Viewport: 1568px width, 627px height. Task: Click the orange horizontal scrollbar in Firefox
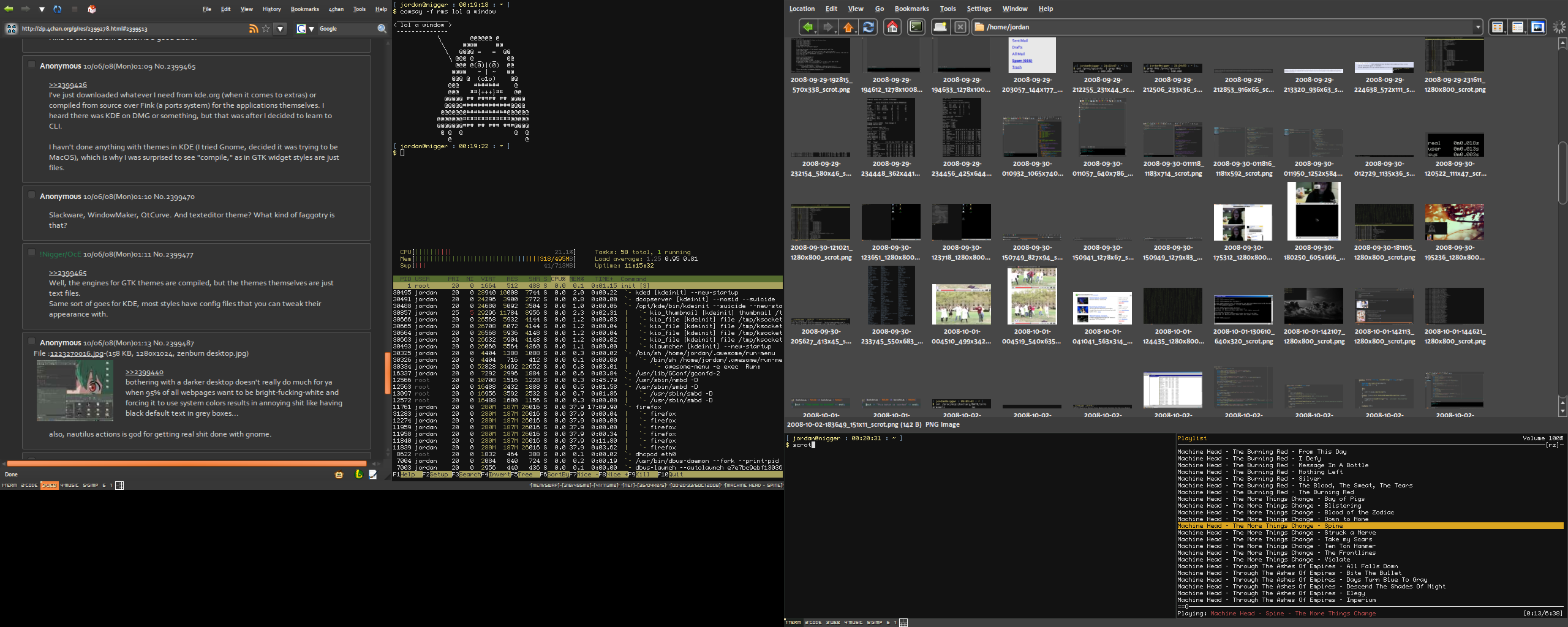tap(187, 464)
